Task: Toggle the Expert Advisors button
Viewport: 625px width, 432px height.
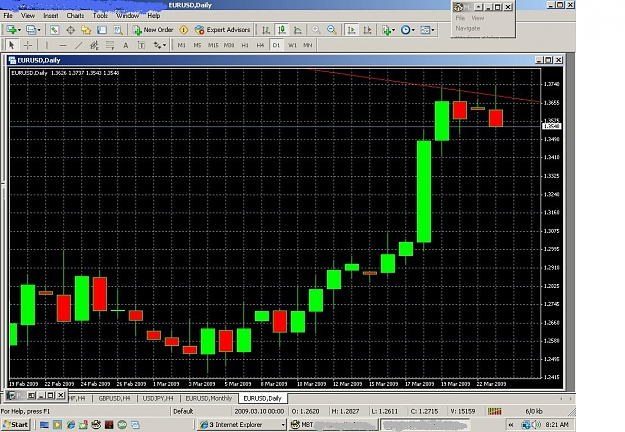Action: point(222,30)
